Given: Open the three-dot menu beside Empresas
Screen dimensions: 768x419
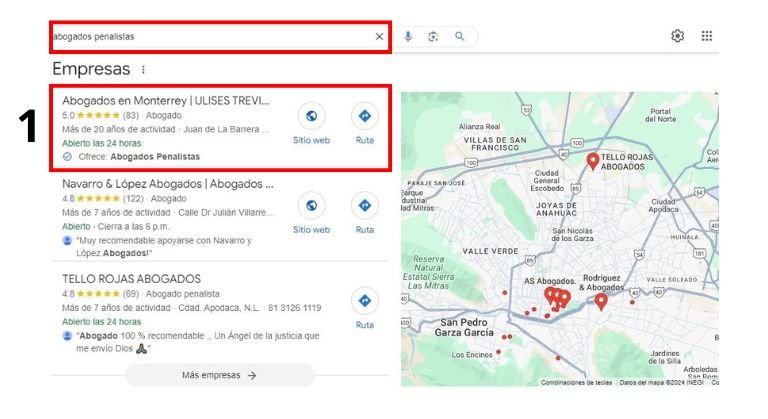Looking at the screenshot, I should (x=143, y=70).
